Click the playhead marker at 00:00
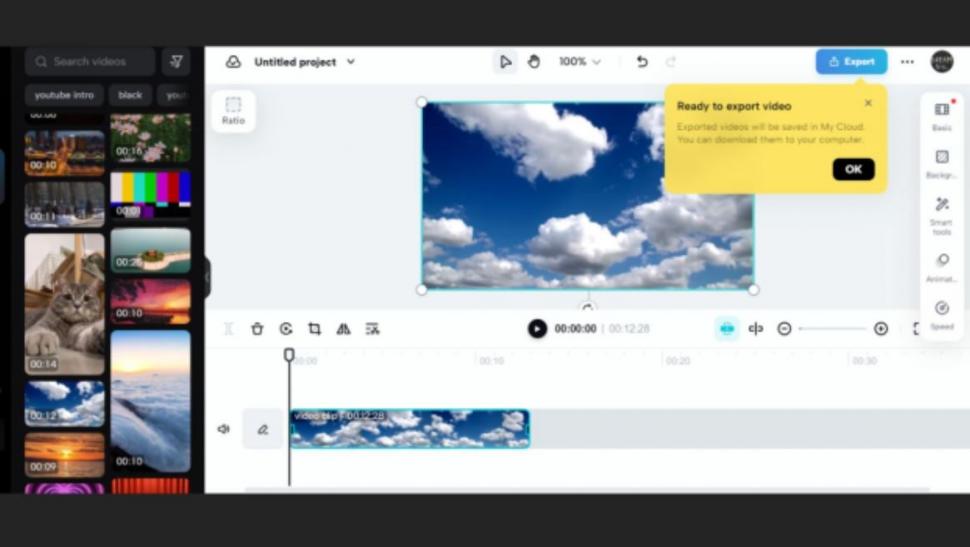Screen dimensions: 970x547 [289, 355]
